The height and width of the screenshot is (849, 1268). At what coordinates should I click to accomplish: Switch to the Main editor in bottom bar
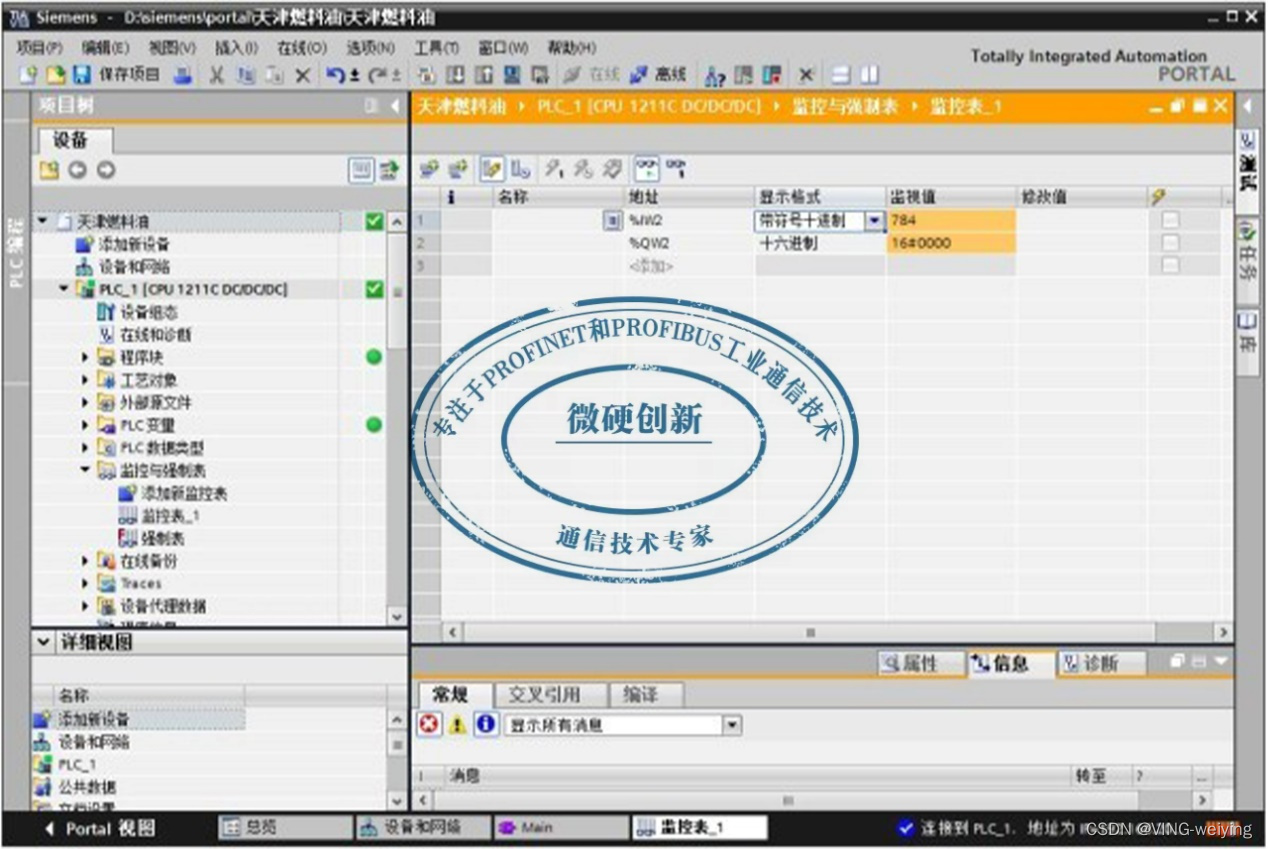(x=560, y=828)
